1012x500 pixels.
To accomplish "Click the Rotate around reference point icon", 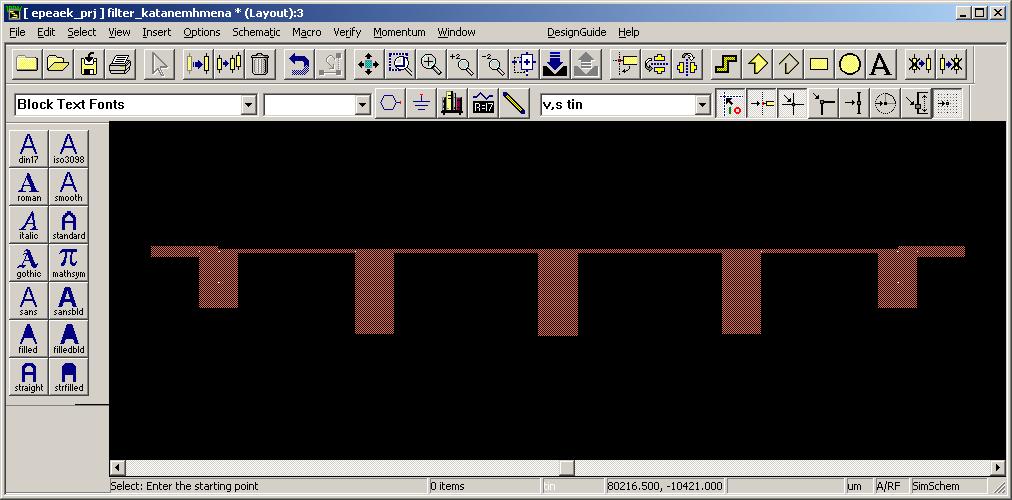I will tap(625, 64).
